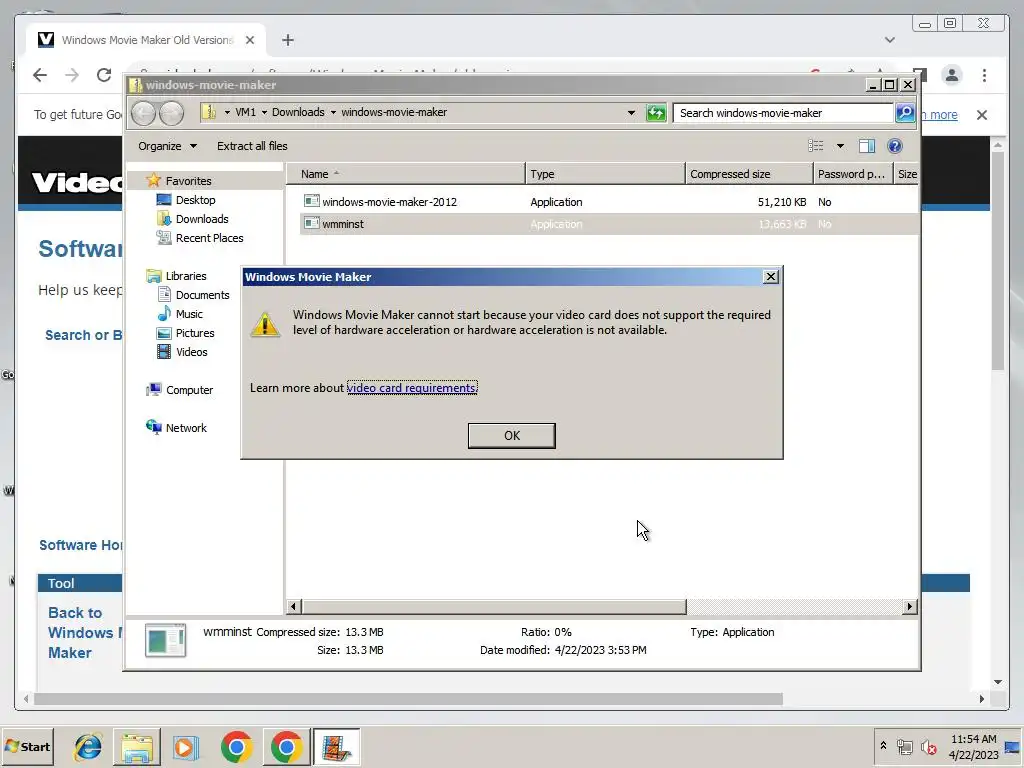Open Windows Media Player from taskbar

click(x=185, y=747)
